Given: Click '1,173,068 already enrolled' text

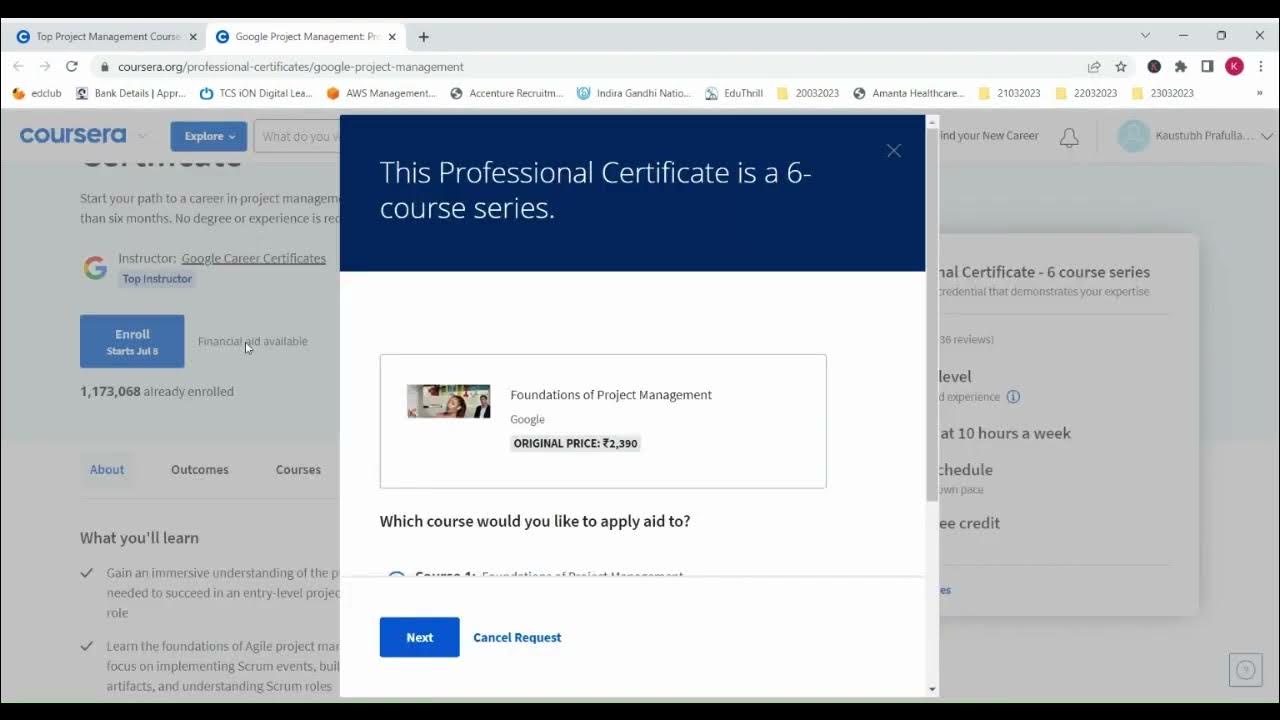Looking at the screenshot, I should point(157,391).
